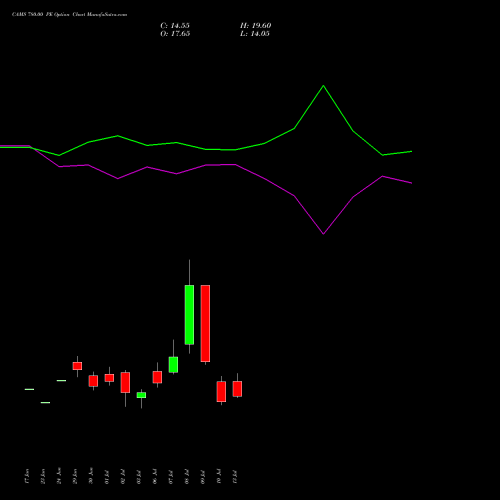Click the '02 Jul' date label
The width and height of the screenshot is (500, 500).
(123, 477)
